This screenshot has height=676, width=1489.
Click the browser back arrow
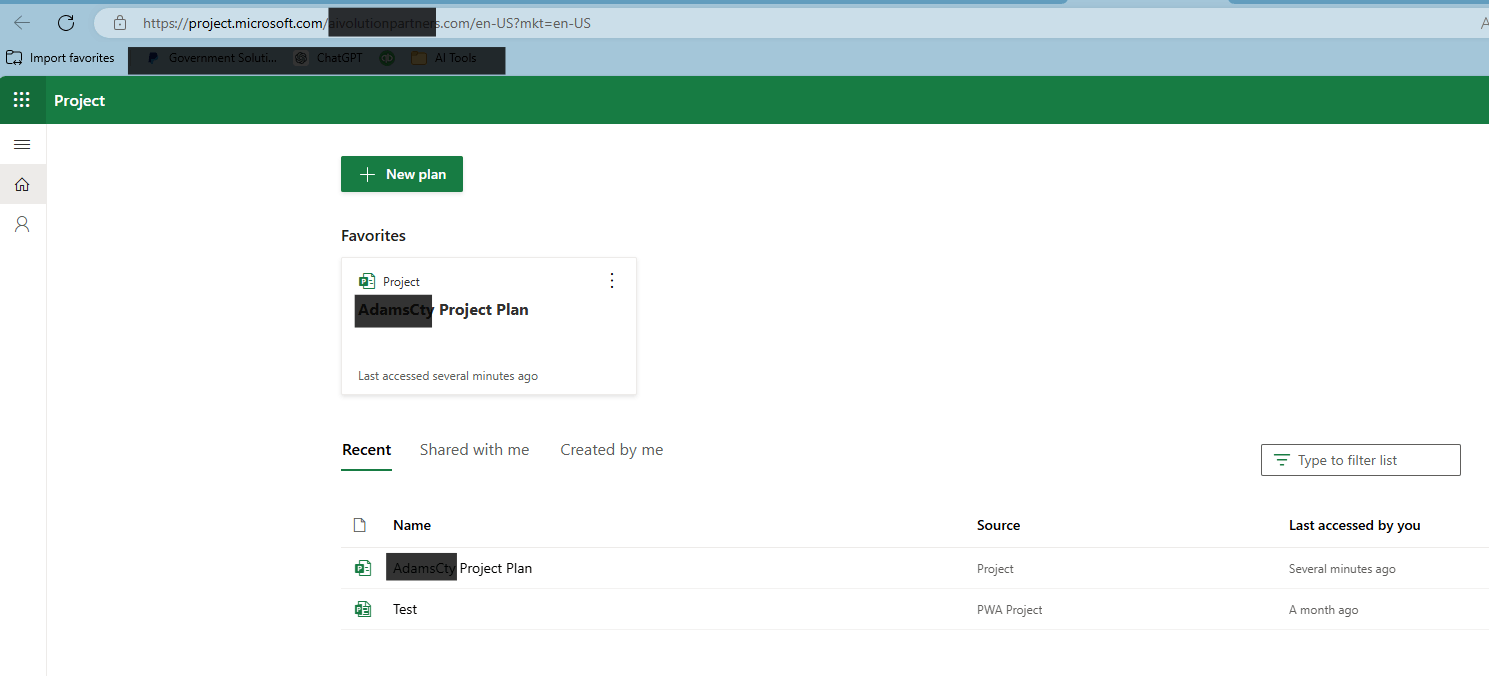tap(22, 22)
